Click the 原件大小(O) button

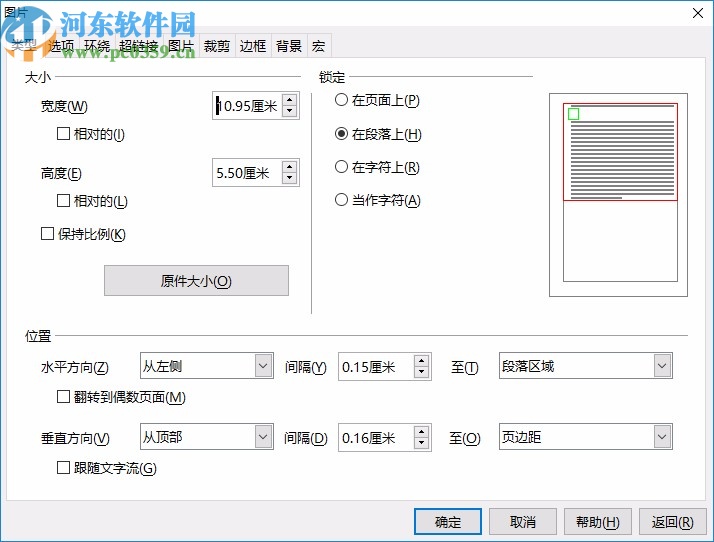[x=196, y=281]
